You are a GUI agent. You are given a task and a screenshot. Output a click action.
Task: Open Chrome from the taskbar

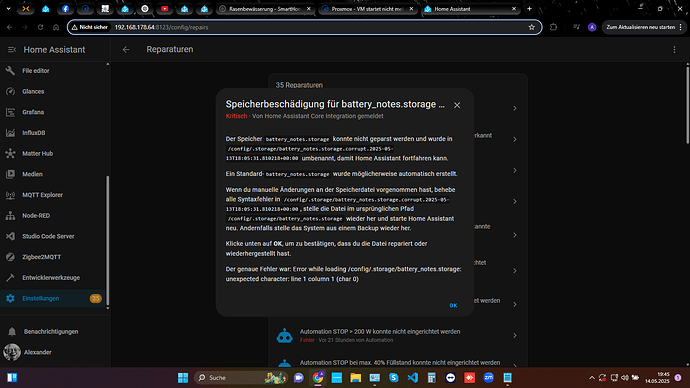pos(318,378)
